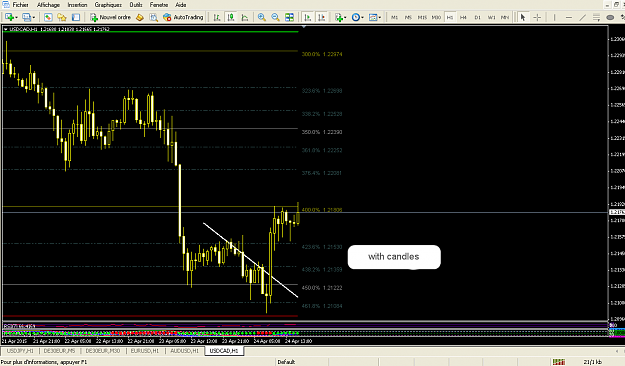Click the 'with candles' text label

pos(394,257)
